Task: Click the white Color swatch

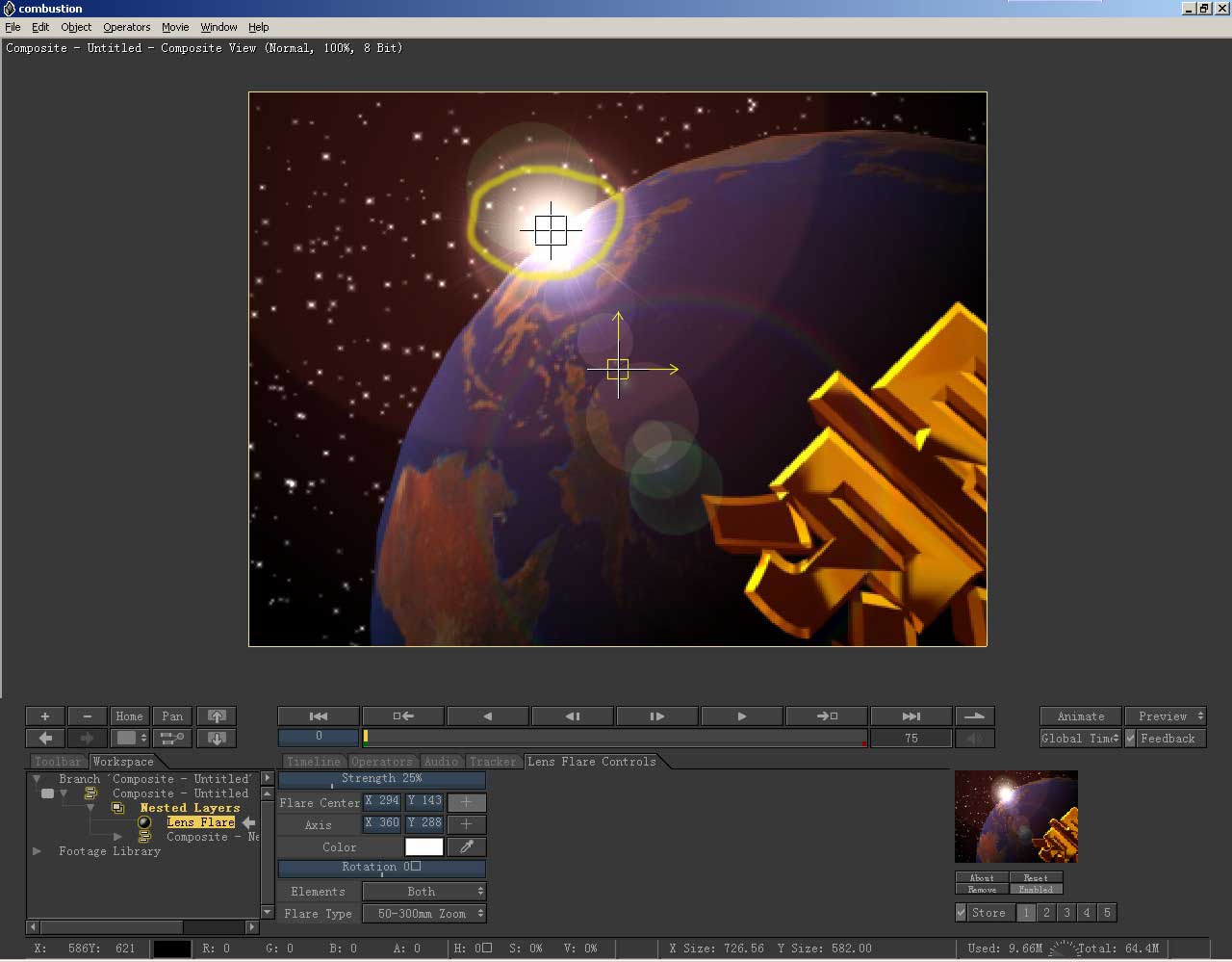Action: pyautogui.click(x=423, y=847)
